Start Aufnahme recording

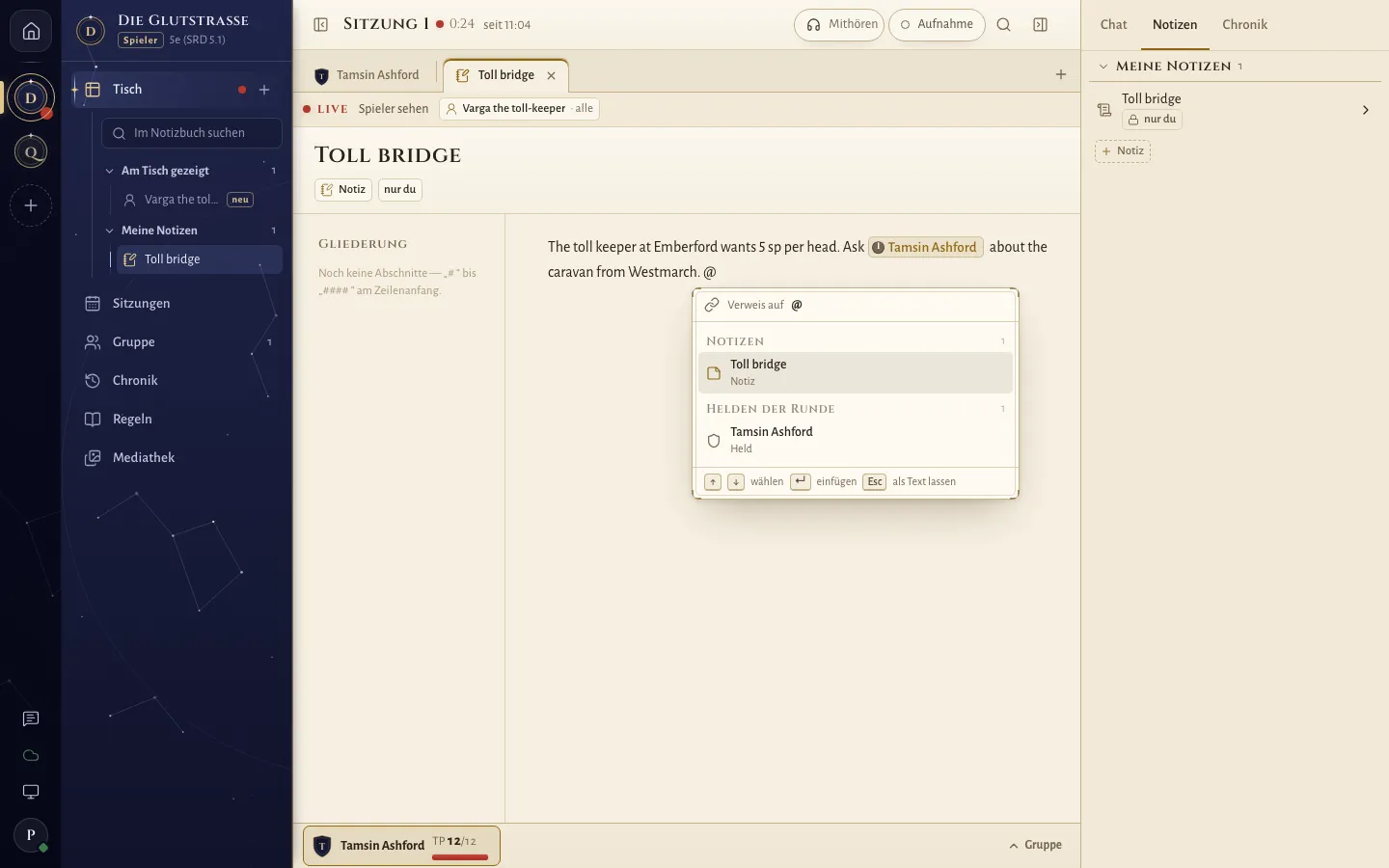click(937, 25)
